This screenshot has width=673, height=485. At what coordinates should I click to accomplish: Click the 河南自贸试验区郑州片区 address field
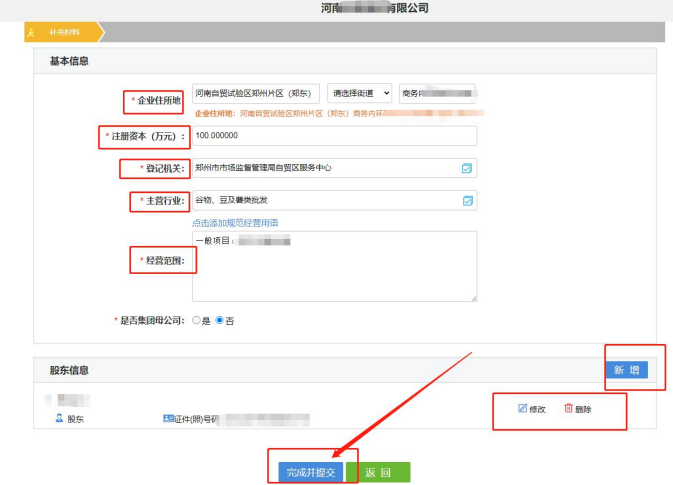tap(255, 93)
